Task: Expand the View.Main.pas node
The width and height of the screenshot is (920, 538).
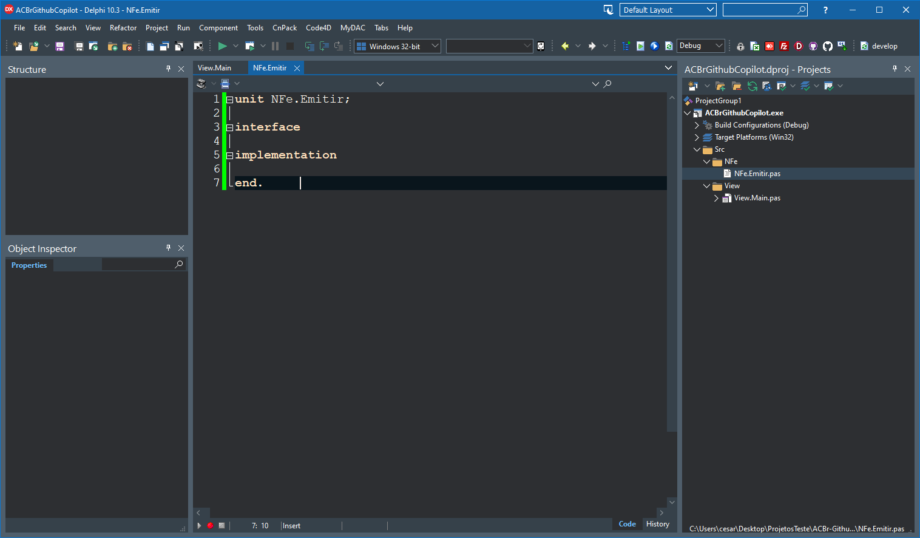Action: coord(716,198)
